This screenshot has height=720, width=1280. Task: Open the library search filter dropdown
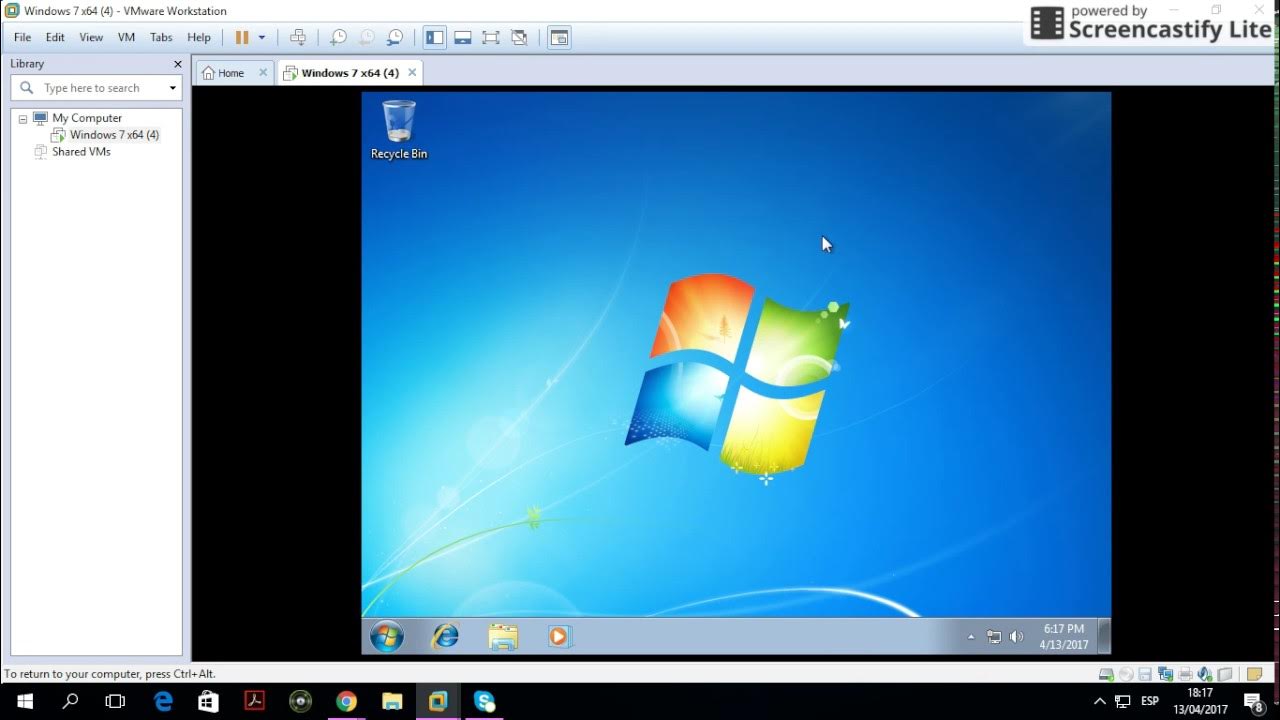point(173,88)
